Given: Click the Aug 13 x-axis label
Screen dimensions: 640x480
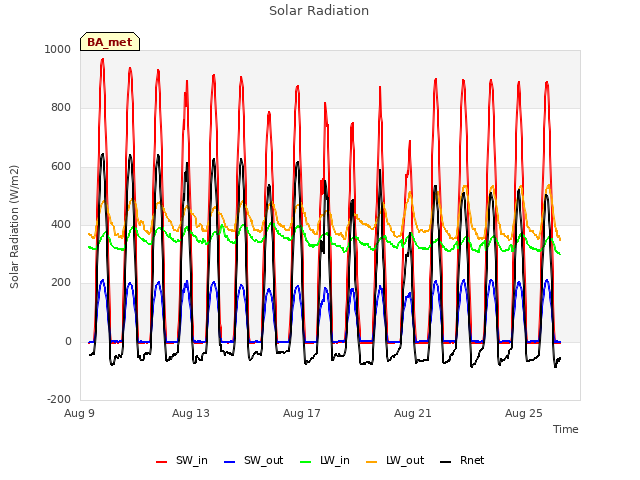Looking at the screenshot, I should click(x=191, y=413).
